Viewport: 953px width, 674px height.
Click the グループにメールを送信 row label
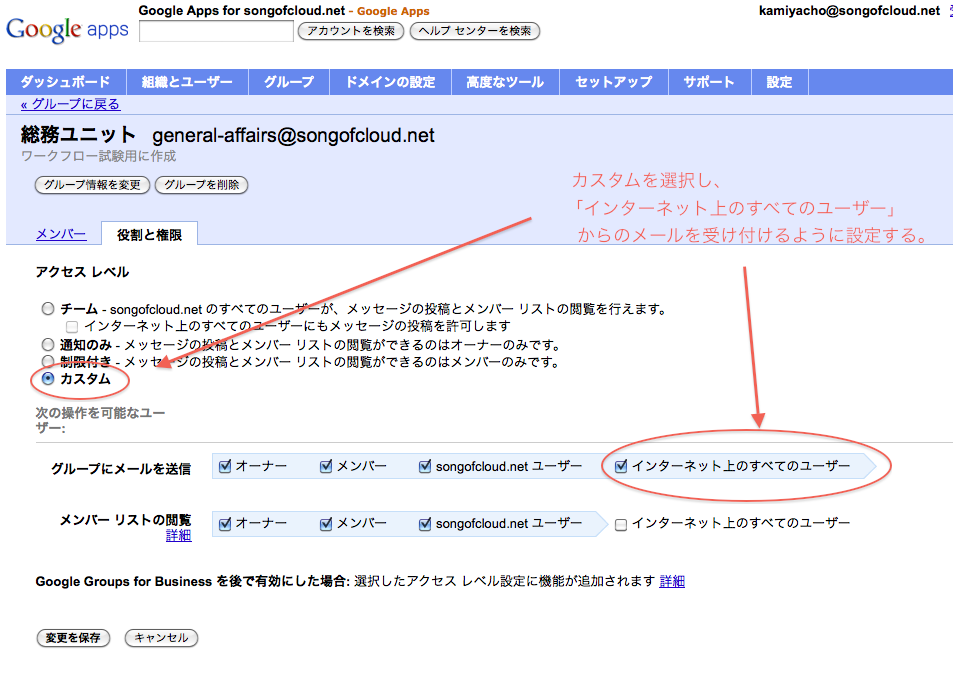tap(121, 469)
